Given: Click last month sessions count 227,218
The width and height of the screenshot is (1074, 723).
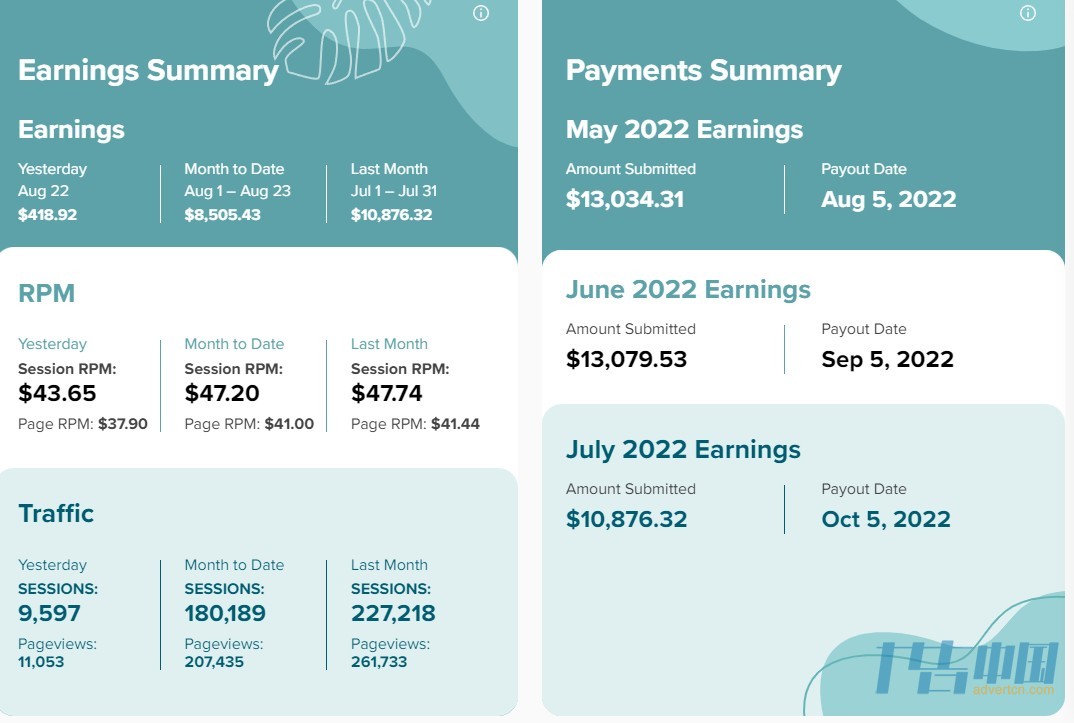Looking at the screenshot, I should coord(393,613).
